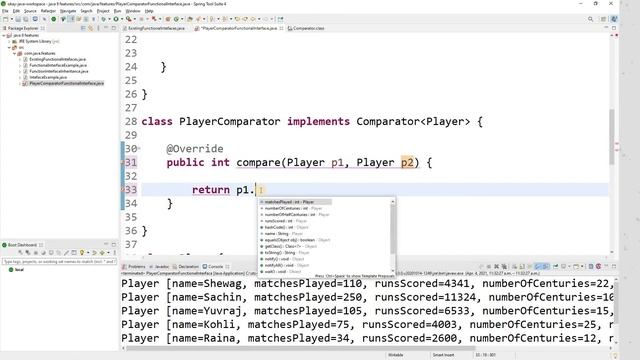Image resolution: width=640 pixels, height=360 pixels.
Task: Click the Boot Dashboard filter input field
Action: click(x=60, y=261)
